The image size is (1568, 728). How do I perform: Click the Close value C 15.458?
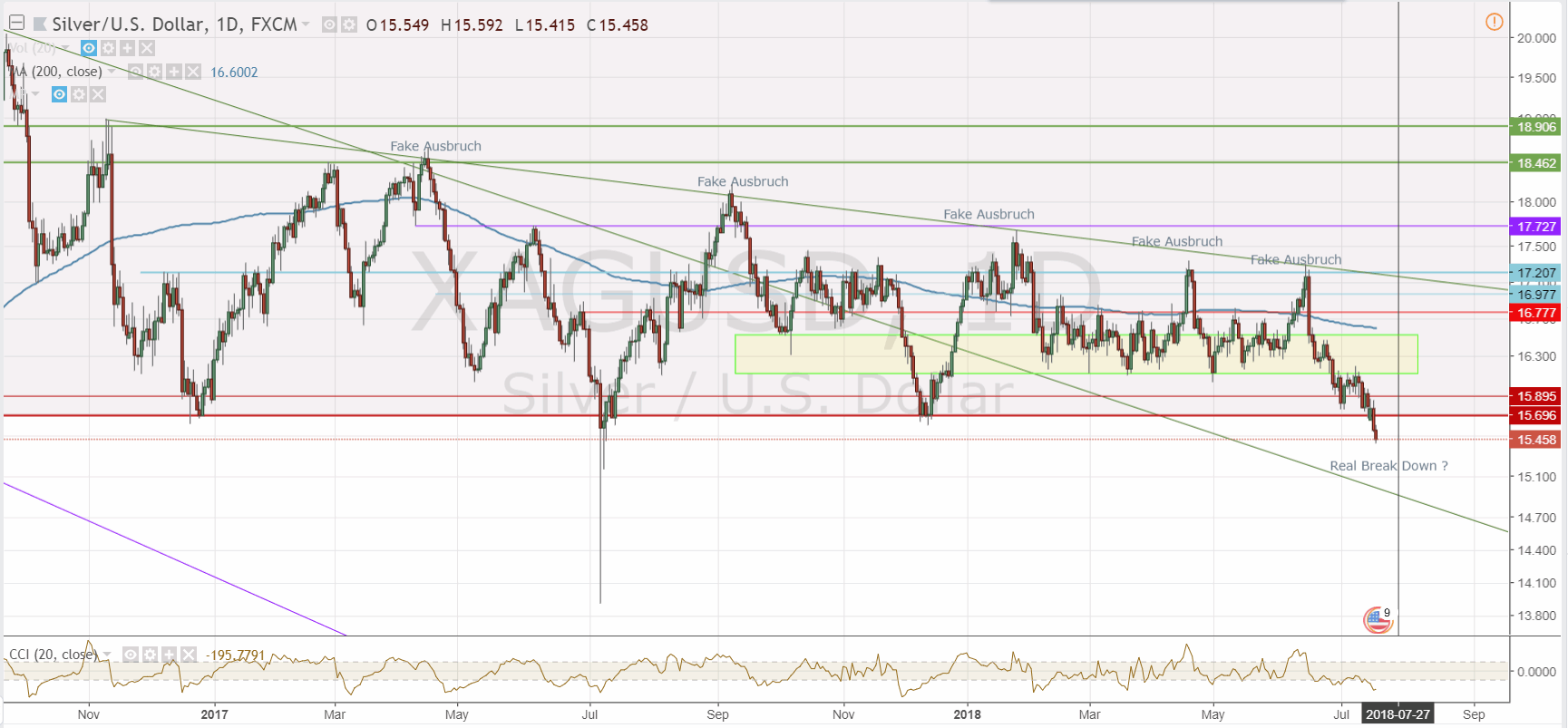coord(618,25)
